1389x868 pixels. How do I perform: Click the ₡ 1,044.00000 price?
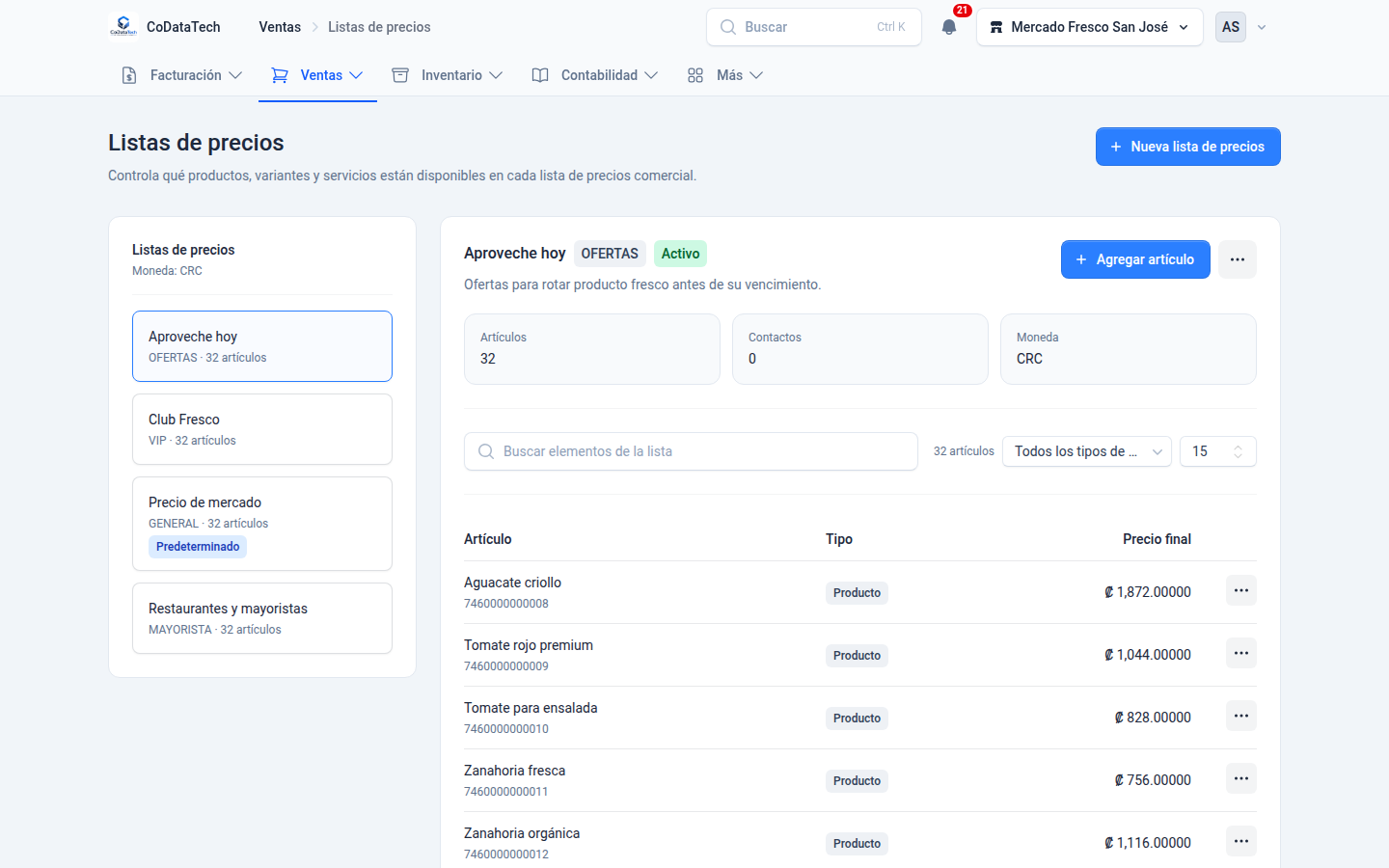coord(1148,655)
